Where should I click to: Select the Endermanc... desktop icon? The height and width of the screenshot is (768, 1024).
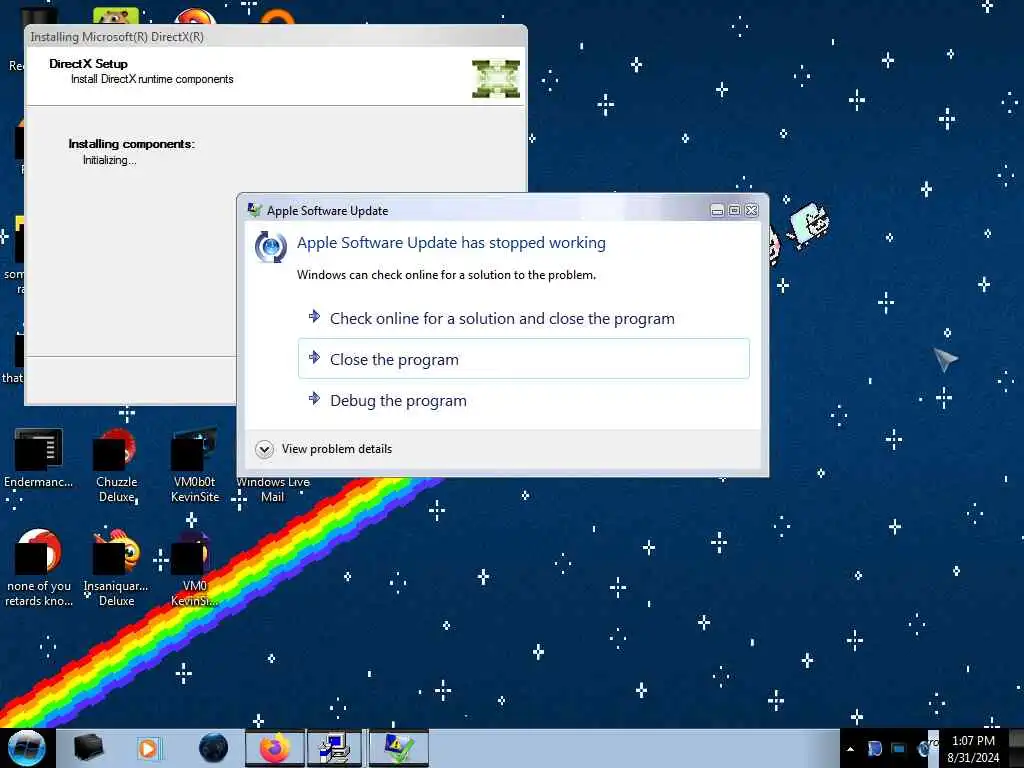pyautogui.click(x=39, y=458)
